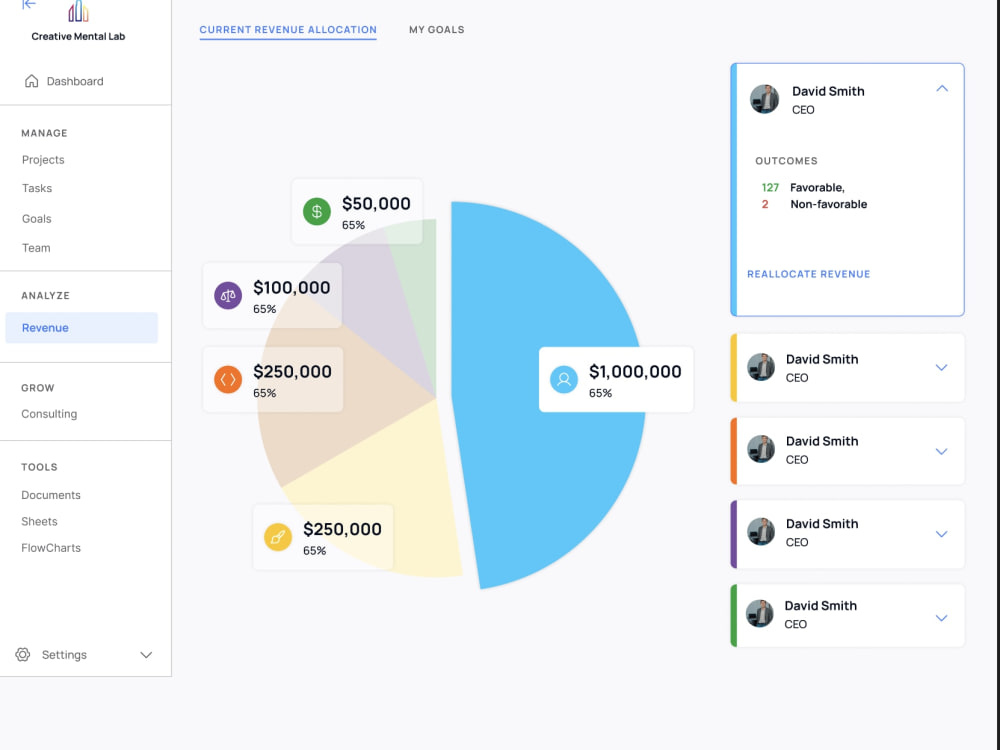The width and height of the screenshot is (1000, 750).
Task: Expand the purple-striped David Smith card
Action: tap(941, 534)
